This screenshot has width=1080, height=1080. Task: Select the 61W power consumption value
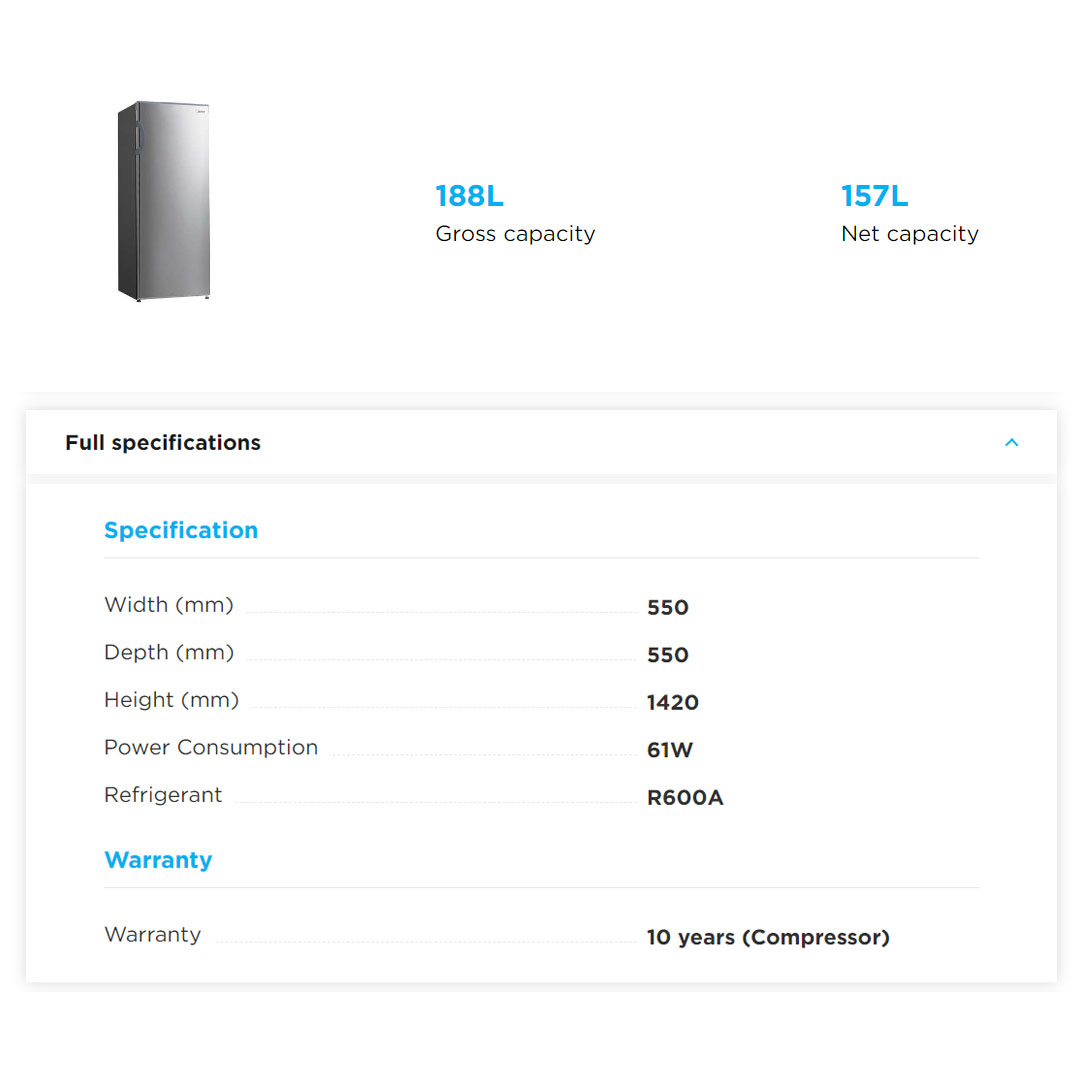coord(669,750)
